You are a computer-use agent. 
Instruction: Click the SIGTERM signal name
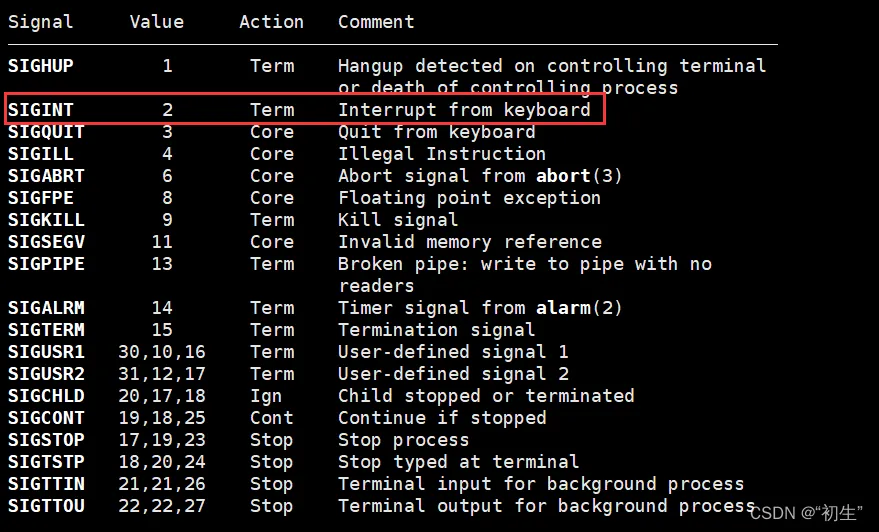(46, 330)
